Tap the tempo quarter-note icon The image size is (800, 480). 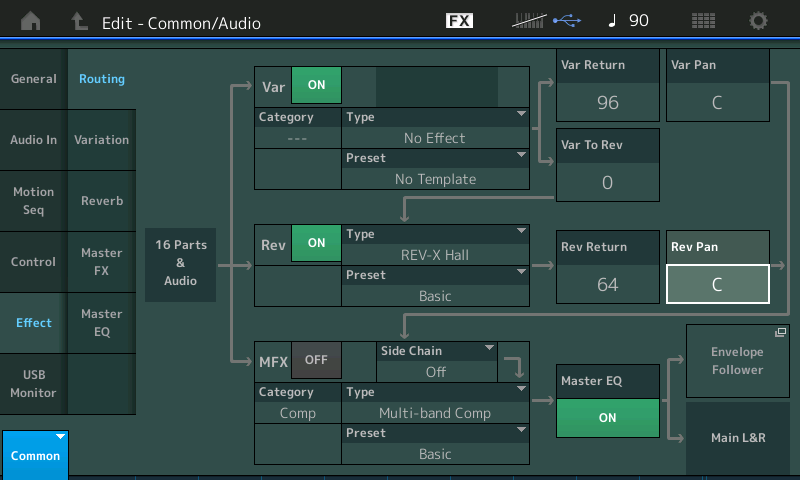coord(613,21)
